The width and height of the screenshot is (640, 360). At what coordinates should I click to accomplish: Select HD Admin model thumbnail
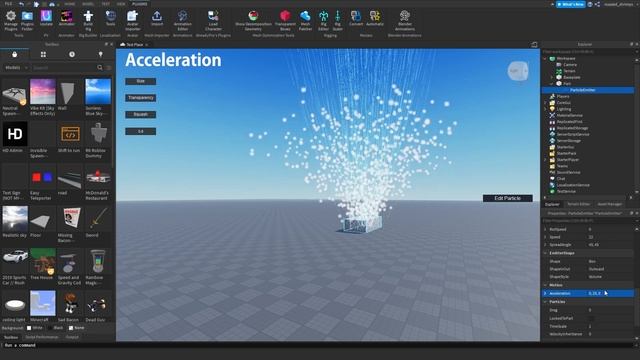click(15, 134)
